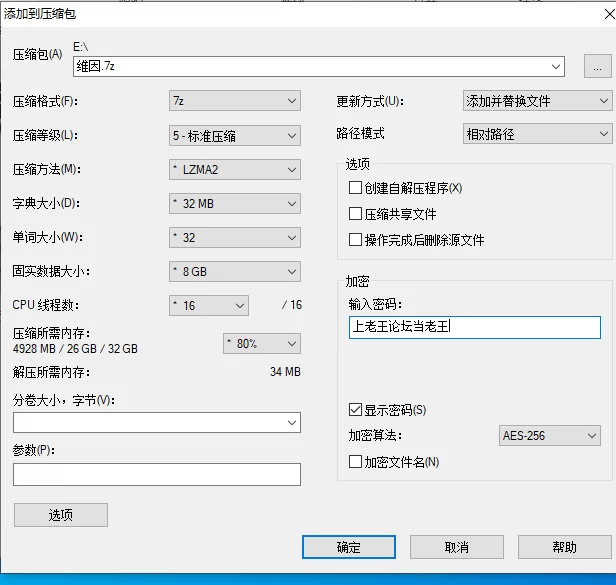Click the browse "..." button for archive path
Viewport: 616px width, 585px height.
(598, 66)
